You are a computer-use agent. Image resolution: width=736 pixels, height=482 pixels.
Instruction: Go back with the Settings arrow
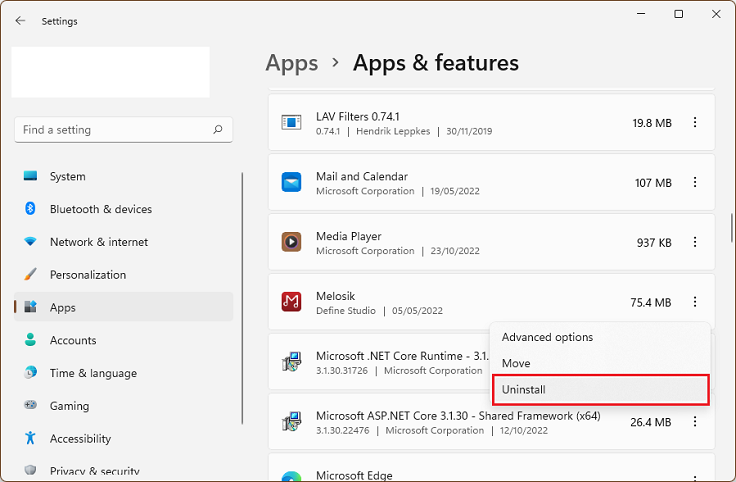coord(20,21)
